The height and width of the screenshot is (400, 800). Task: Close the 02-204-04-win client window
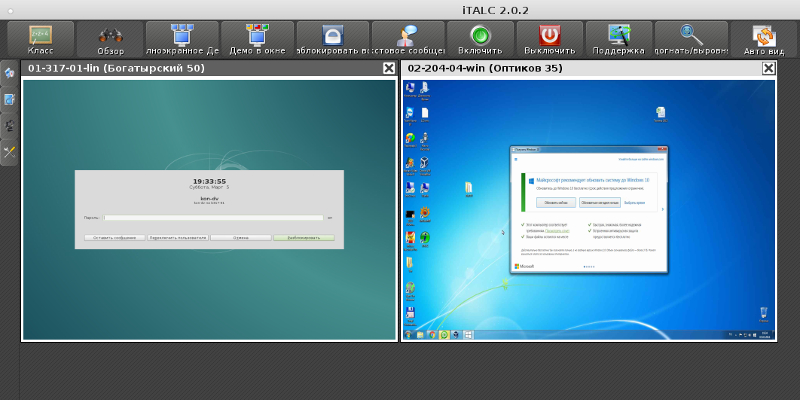click(768, 68)
